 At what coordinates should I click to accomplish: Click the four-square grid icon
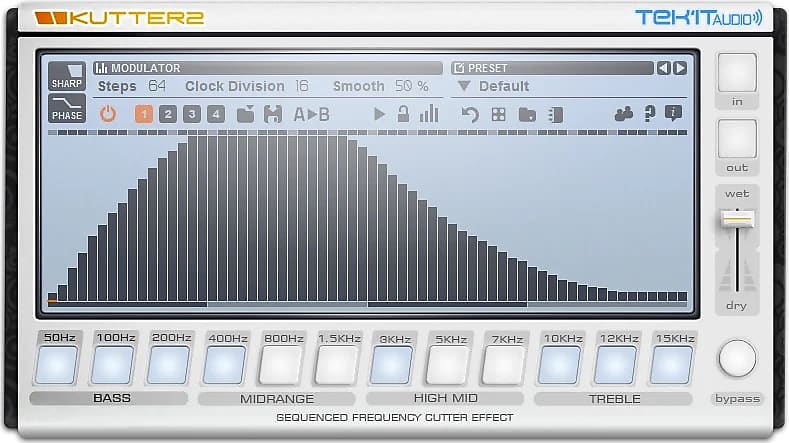[499, 115]
